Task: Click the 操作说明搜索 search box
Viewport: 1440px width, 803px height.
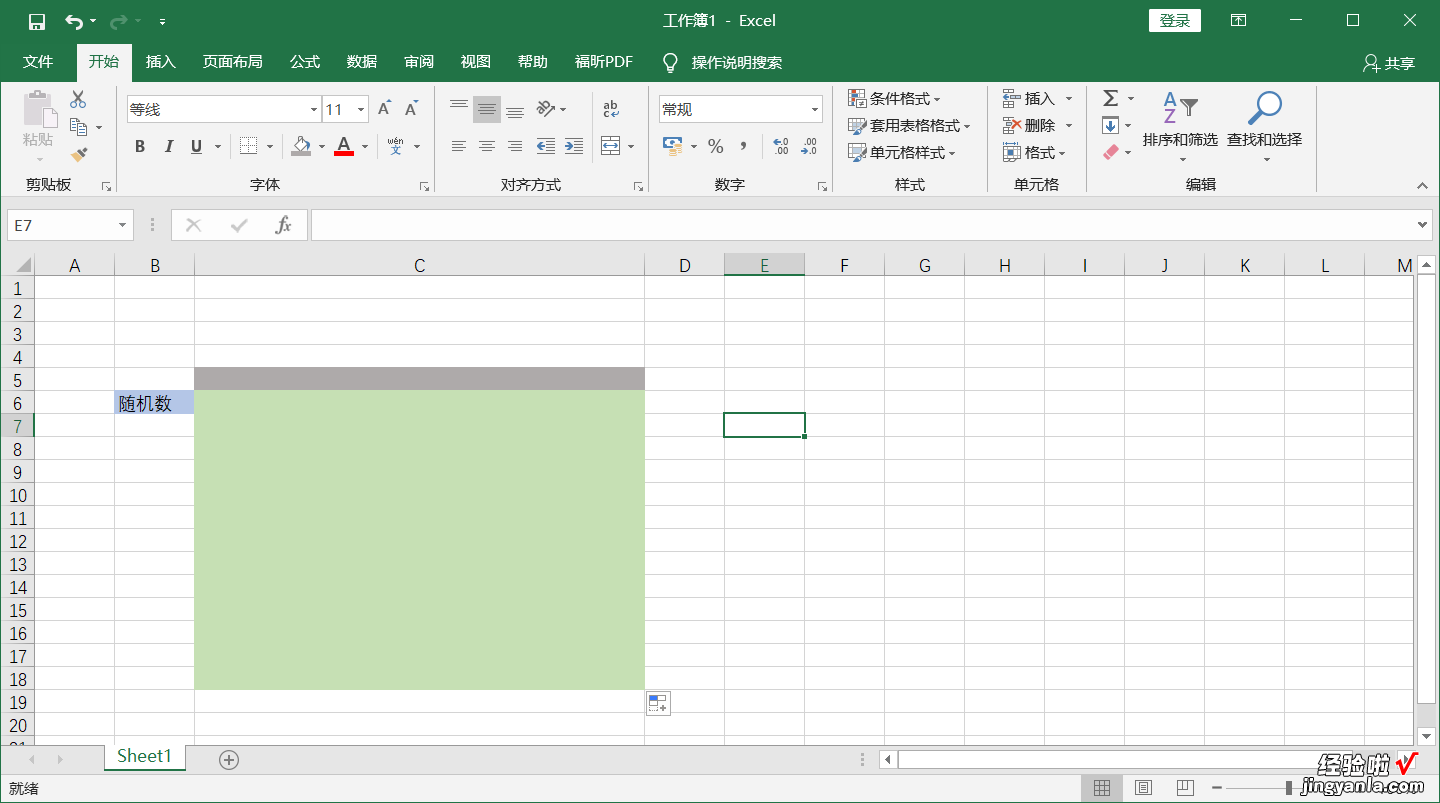Action: pos(737,63)
